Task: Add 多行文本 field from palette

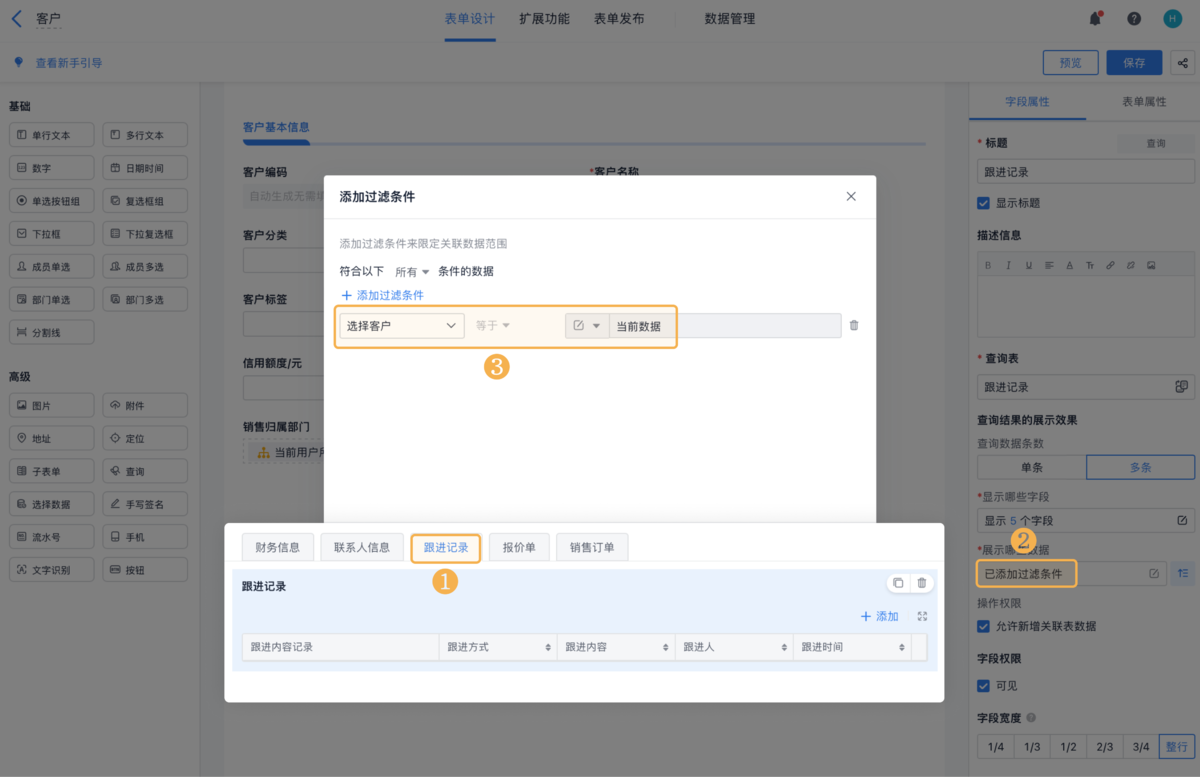Action: (145, 135)
